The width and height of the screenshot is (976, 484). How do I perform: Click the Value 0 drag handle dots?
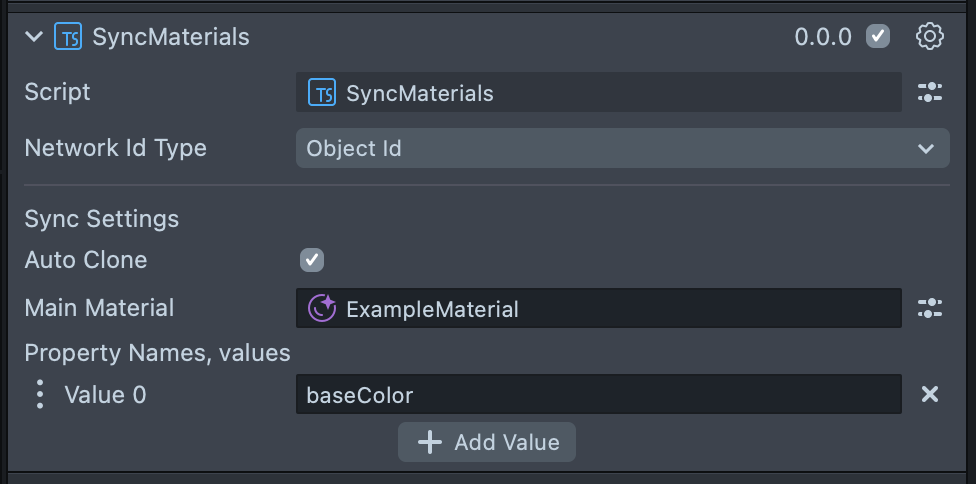coord(40,394)
